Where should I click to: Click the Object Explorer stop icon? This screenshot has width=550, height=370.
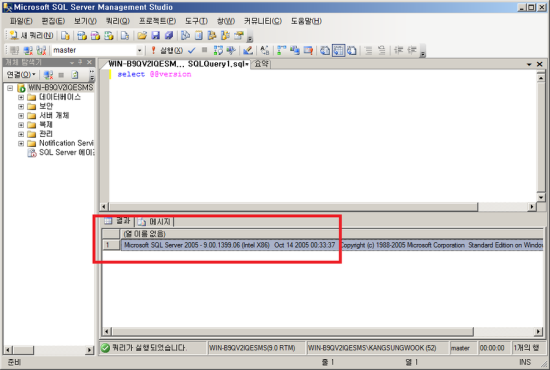point(61,75)
